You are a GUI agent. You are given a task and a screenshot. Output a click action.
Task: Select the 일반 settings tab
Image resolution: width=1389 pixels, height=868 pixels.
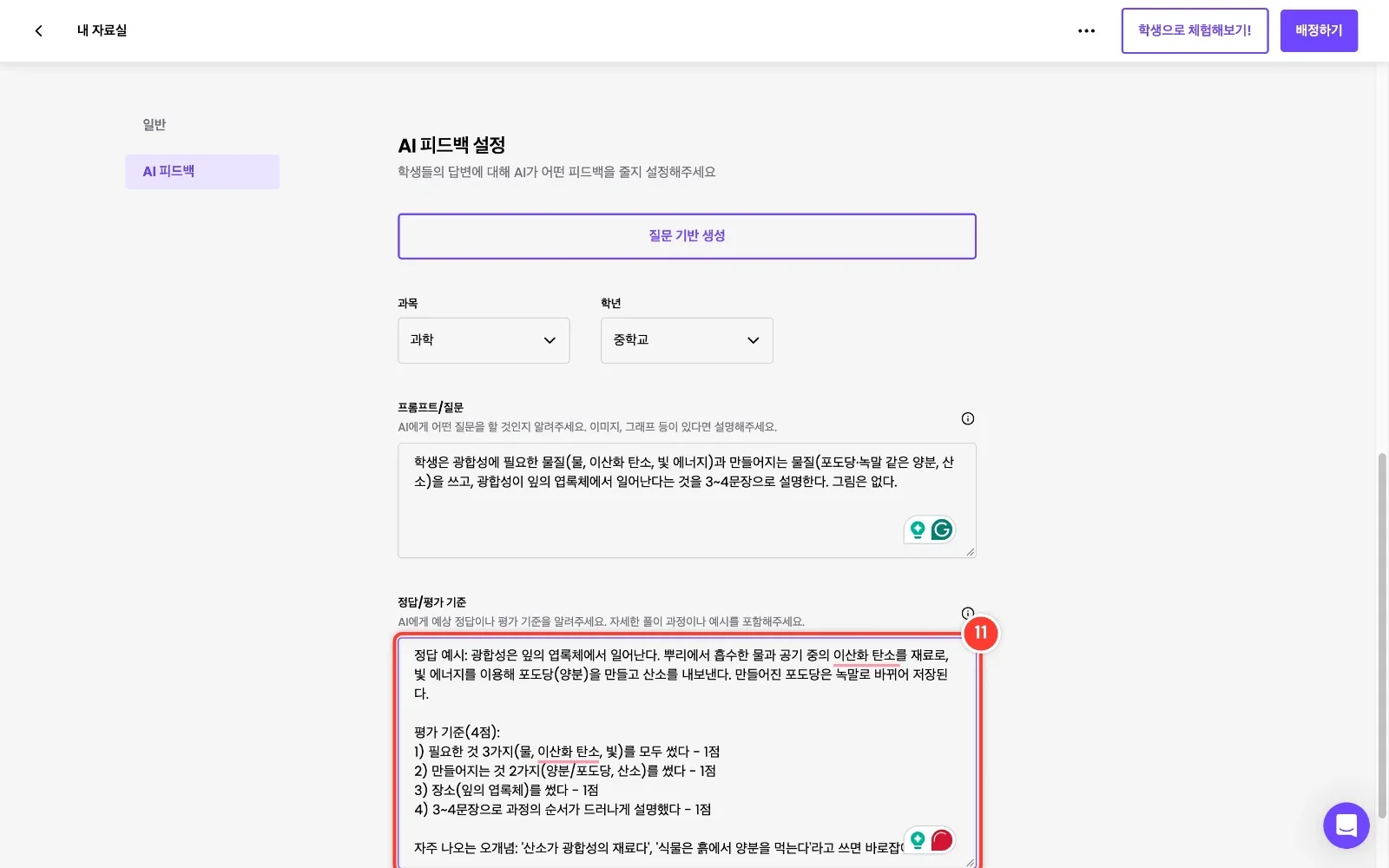tap(155, 125)
